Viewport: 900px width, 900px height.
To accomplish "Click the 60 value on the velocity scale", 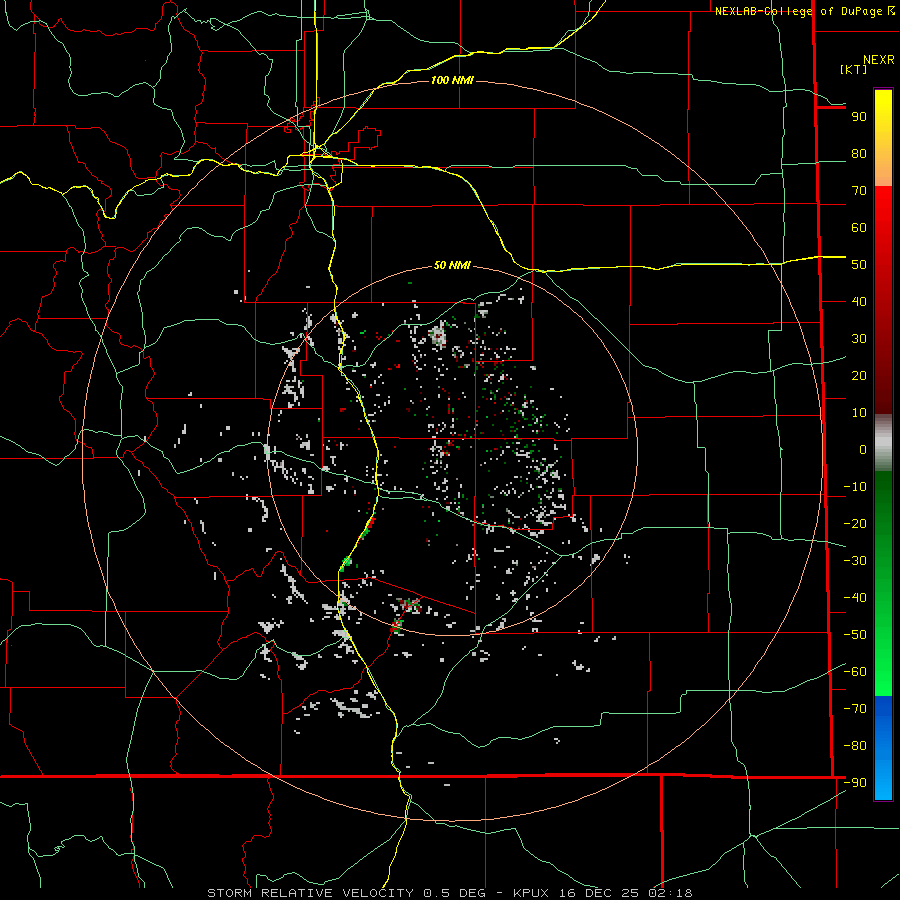I will (859, 228).
